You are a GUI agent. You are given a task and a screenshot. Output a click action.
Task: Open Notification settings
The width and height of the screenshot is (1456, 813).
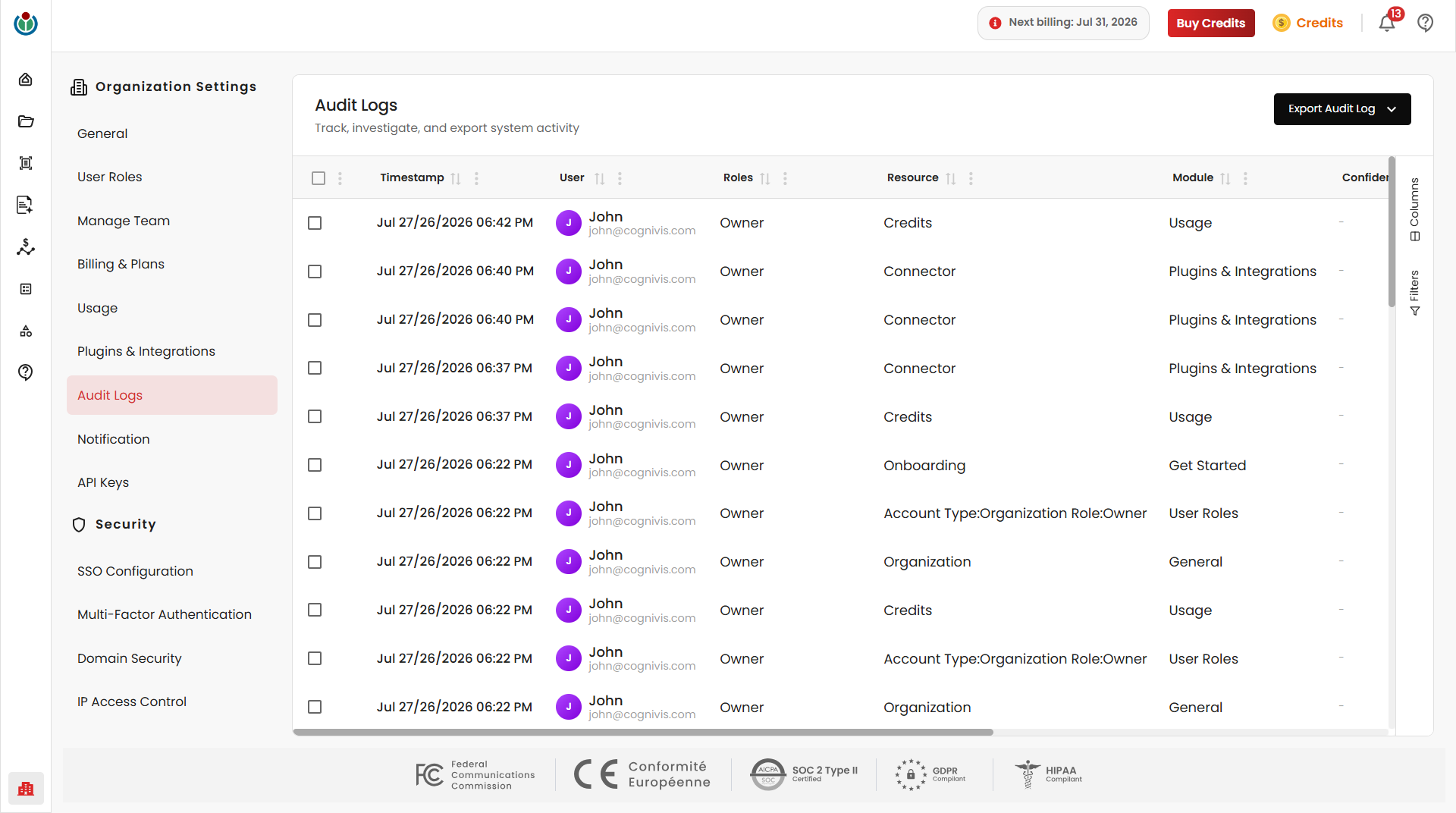[x=114, y=439]
